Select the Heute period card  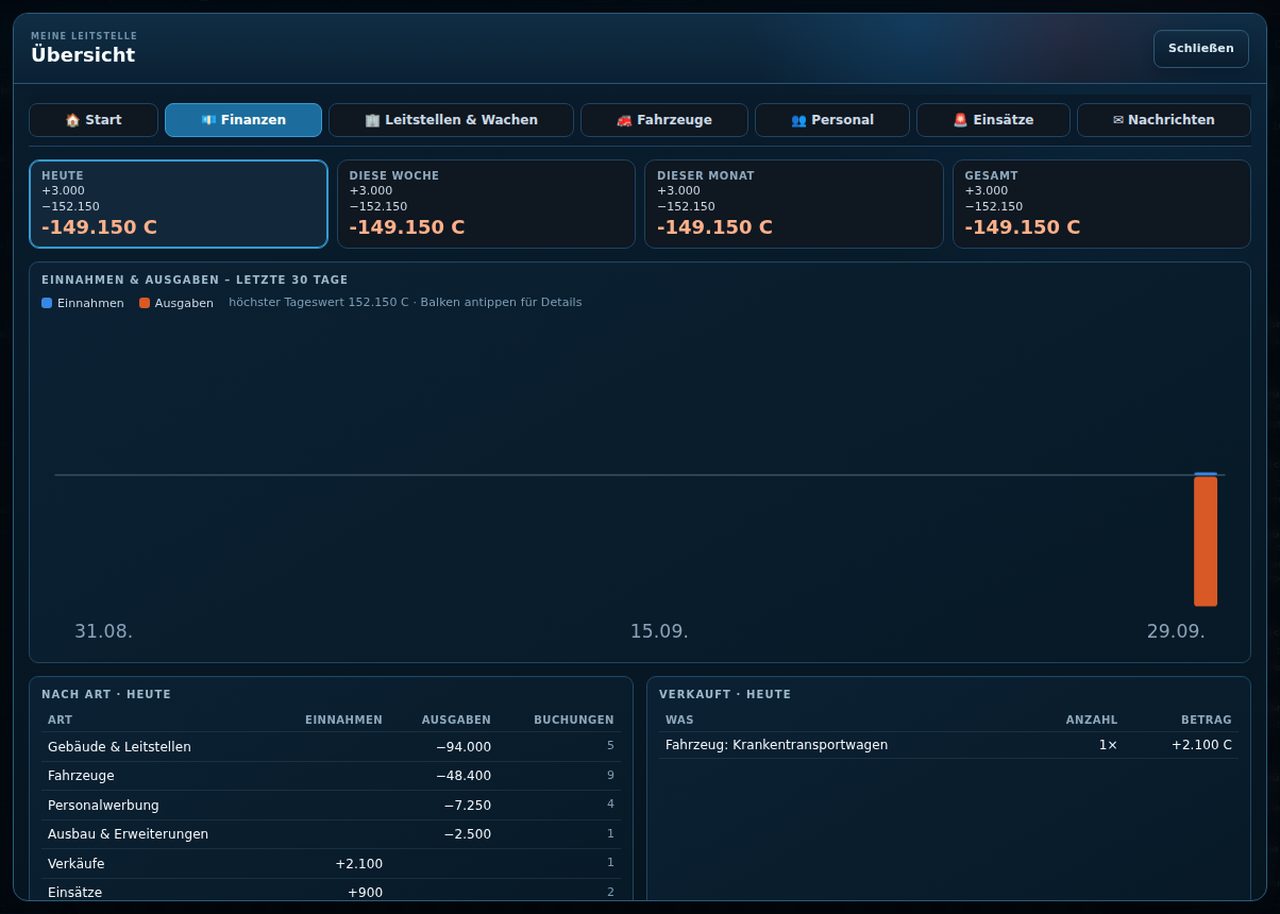tap(178, 204)
